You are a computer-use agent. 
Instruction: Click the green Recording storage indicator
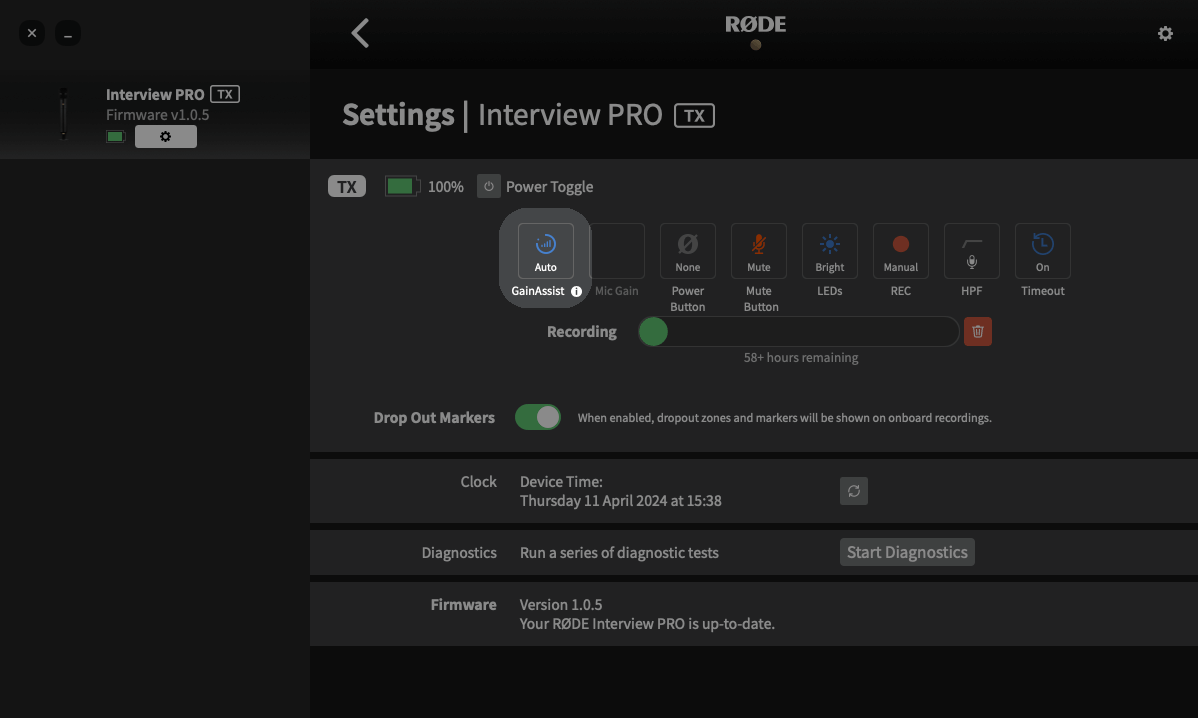[653, 332]
